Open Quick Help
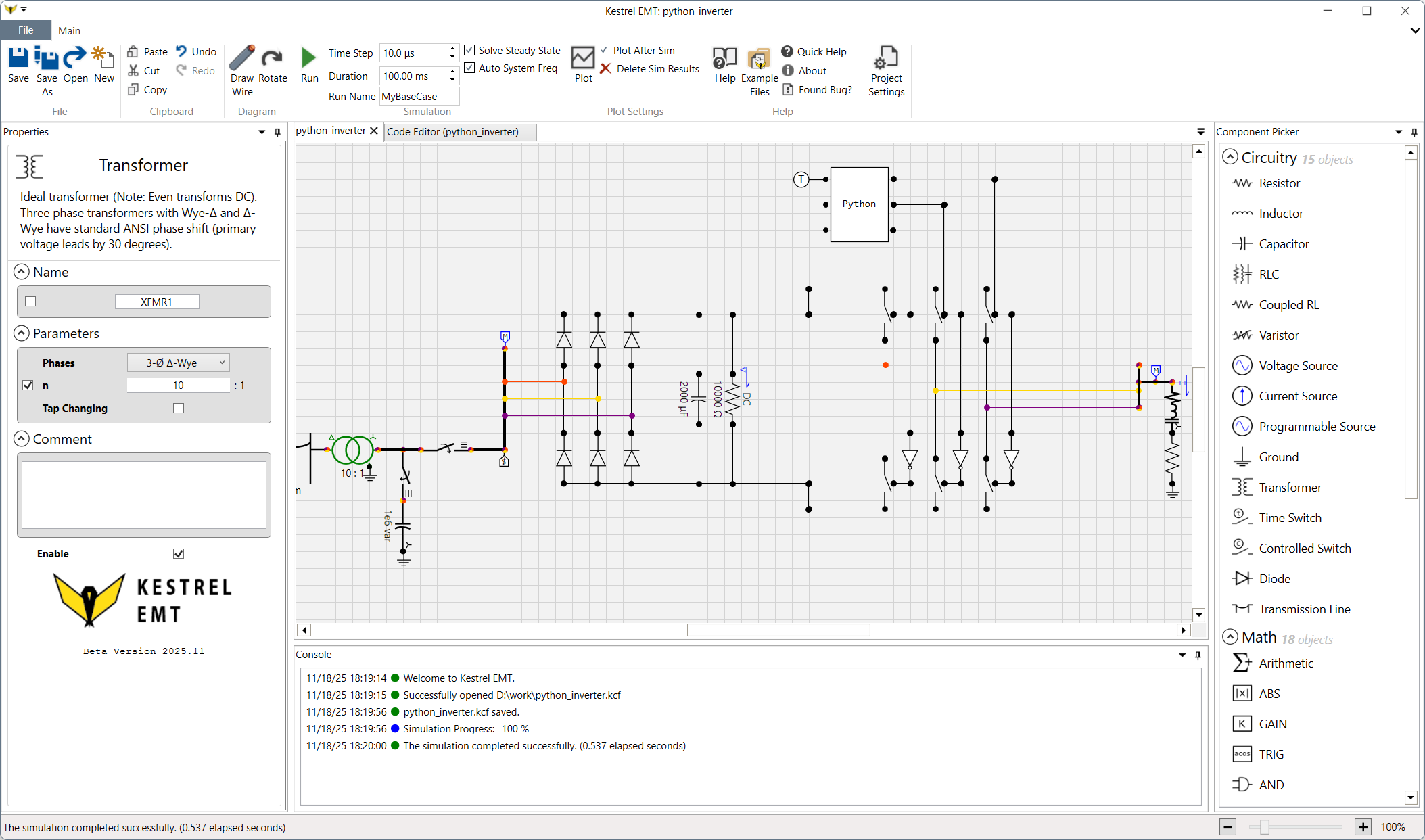This screenshot has height=840, width=1425. pos(814,52)
